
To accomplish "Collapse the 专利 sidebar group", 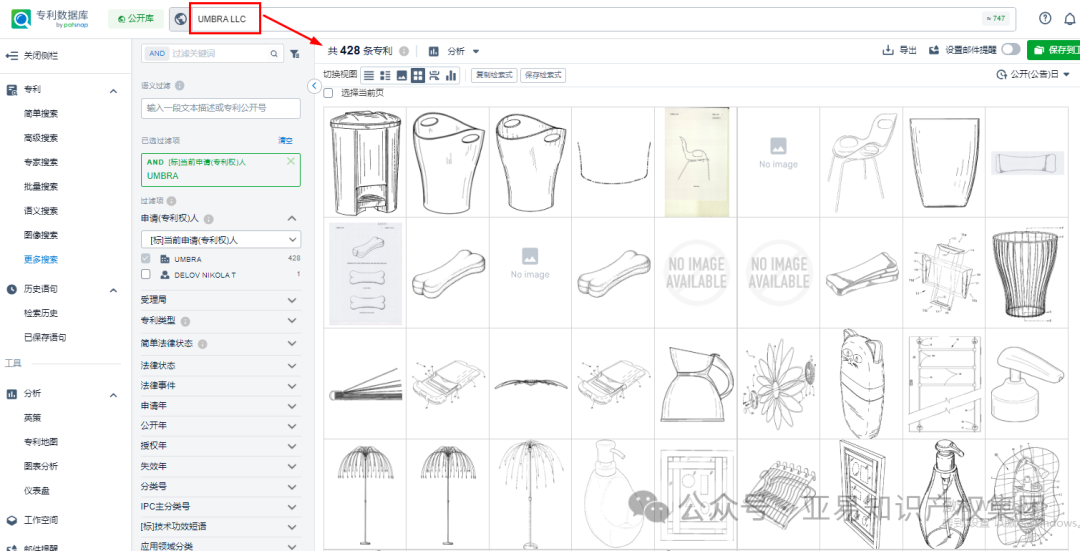I will 113,90.
